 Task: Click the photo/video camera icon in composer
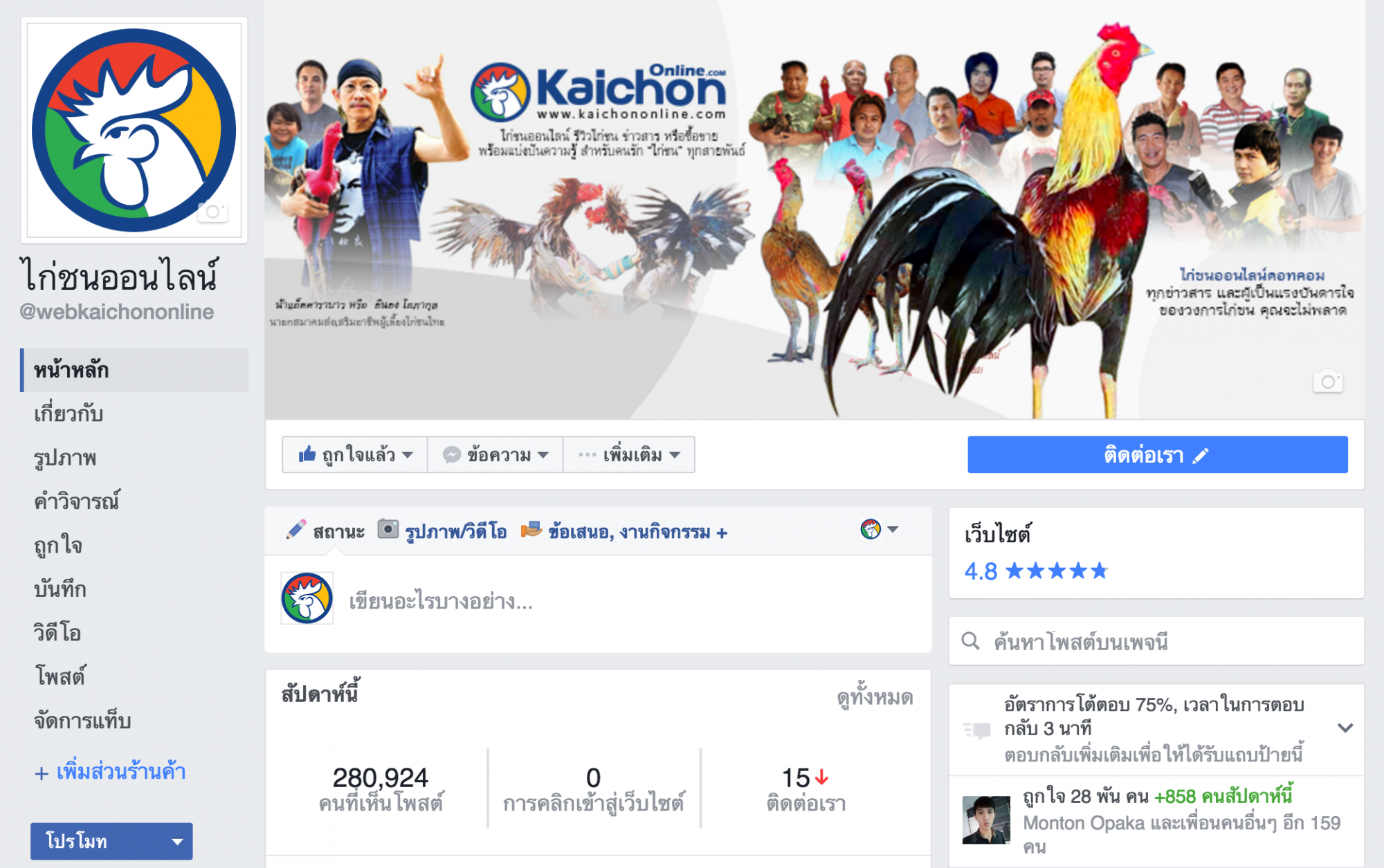(388, 530)
